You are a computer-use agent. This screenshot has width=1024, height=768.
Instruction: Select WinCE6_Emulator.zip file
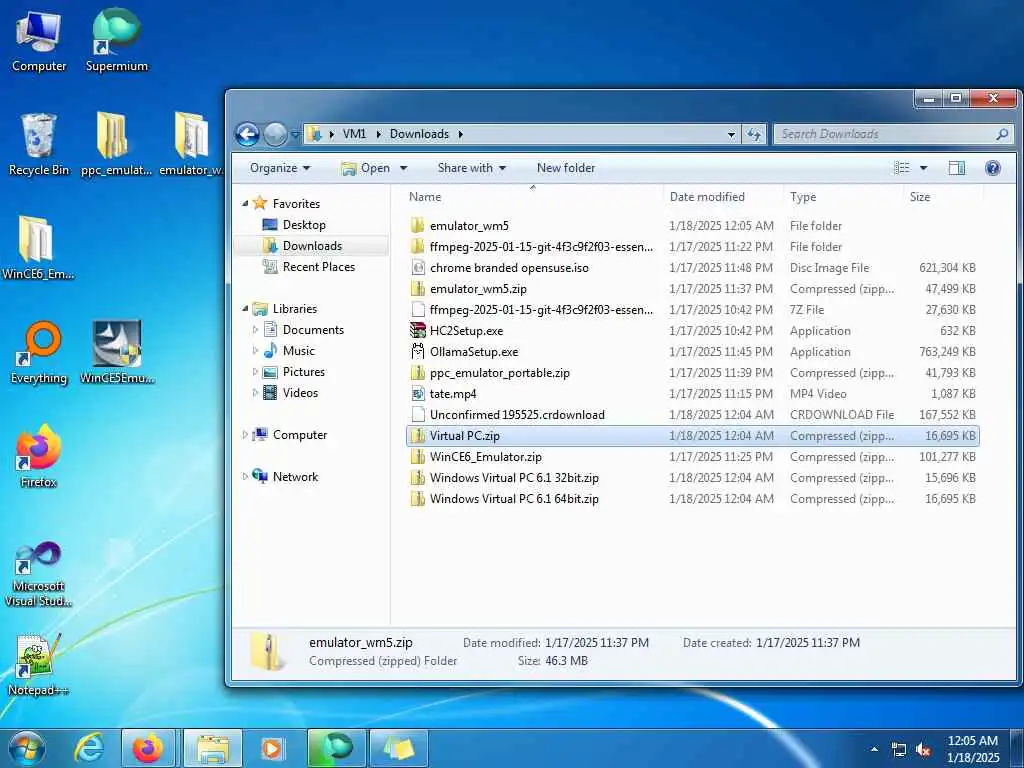[692, 457]
